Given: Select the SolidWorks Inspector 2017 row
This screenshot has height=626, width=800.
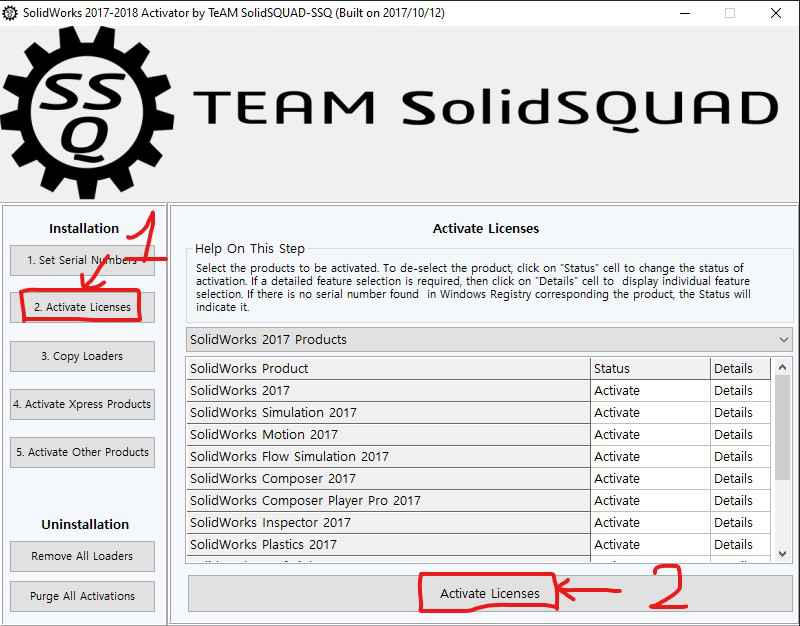Looking at the screenshot, I should [x=388, y=522].
